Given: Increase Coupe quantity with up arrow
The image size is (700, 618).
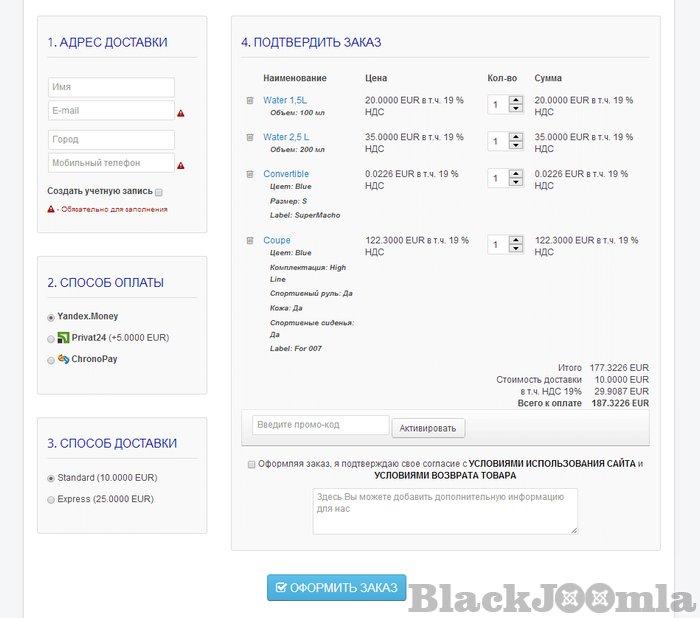Looking at the screenshot, I should [516, 240].
